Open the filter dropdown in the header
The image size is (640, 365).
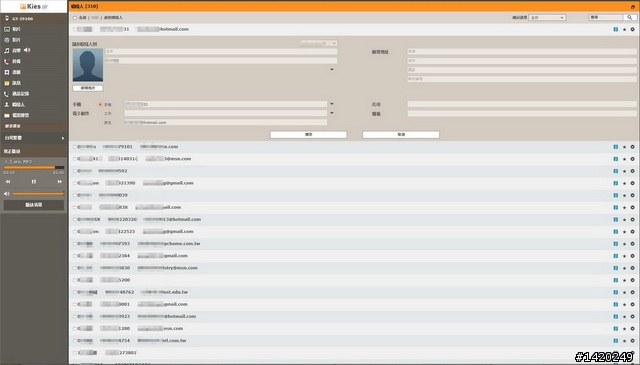[x=547, y=18]
